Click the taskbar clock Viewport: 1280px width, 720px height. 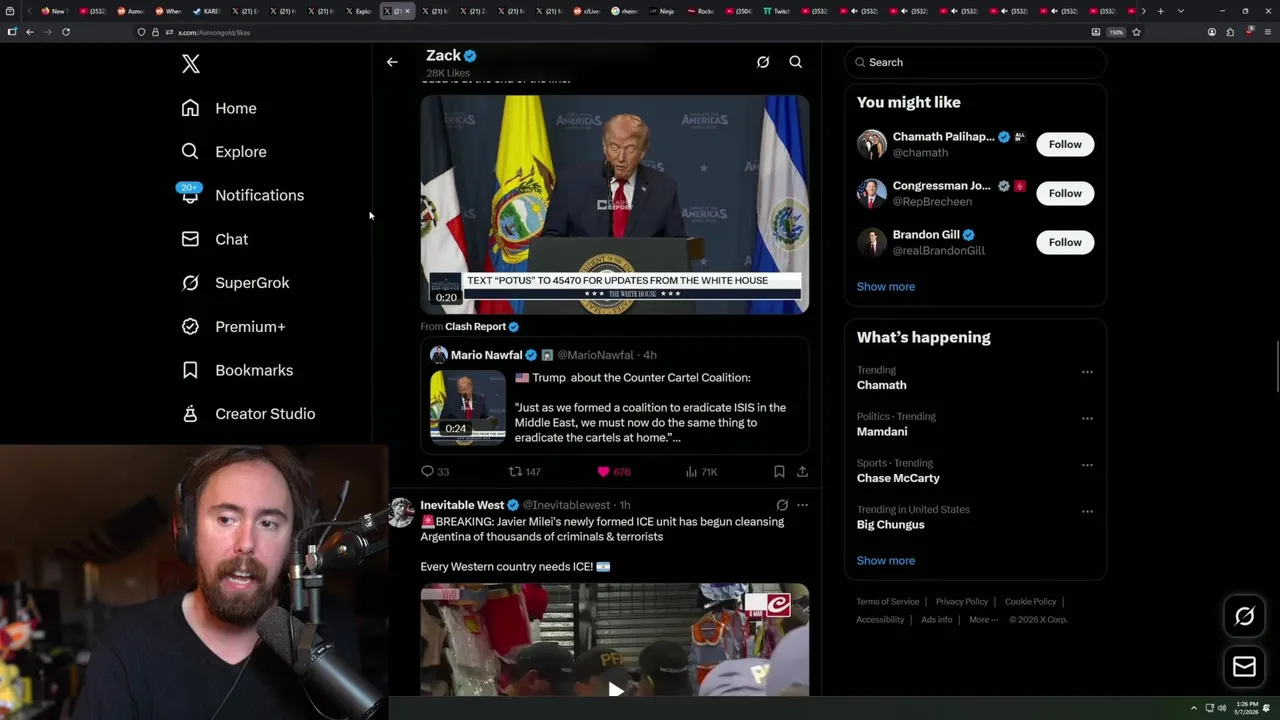[1246, 708]
